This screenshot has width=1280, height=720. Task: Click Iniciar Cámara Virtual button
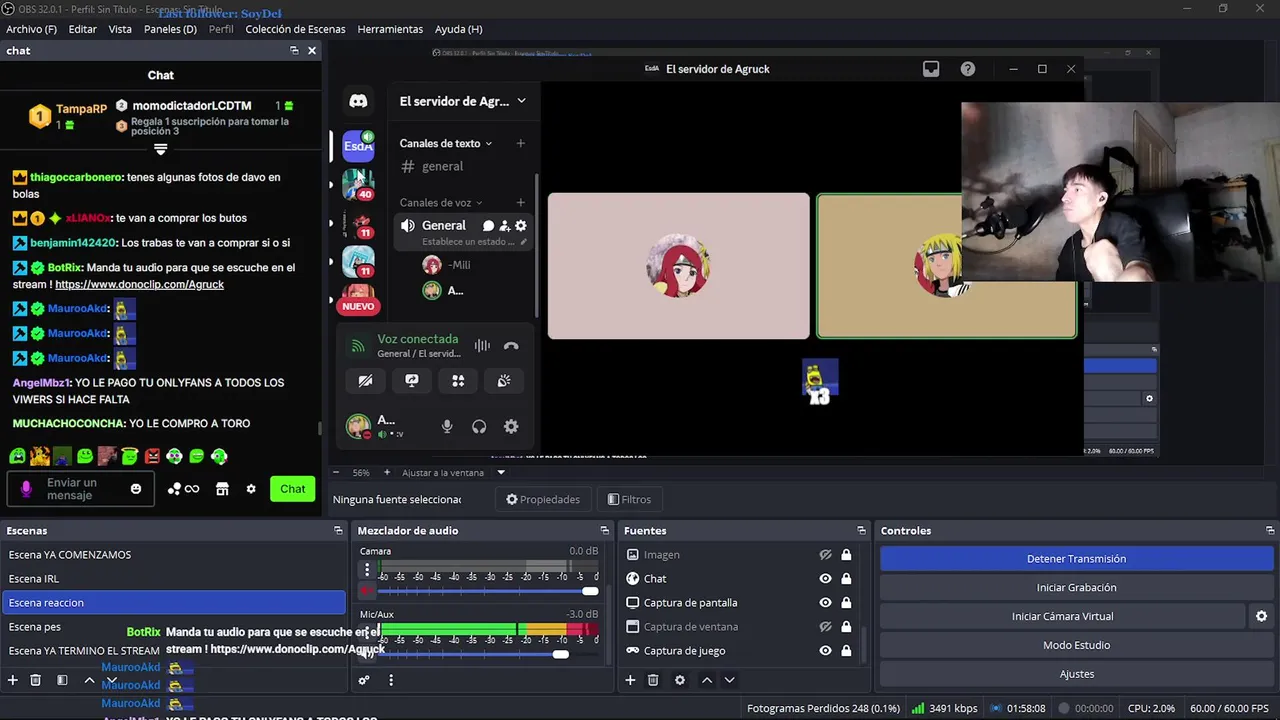1062,617
